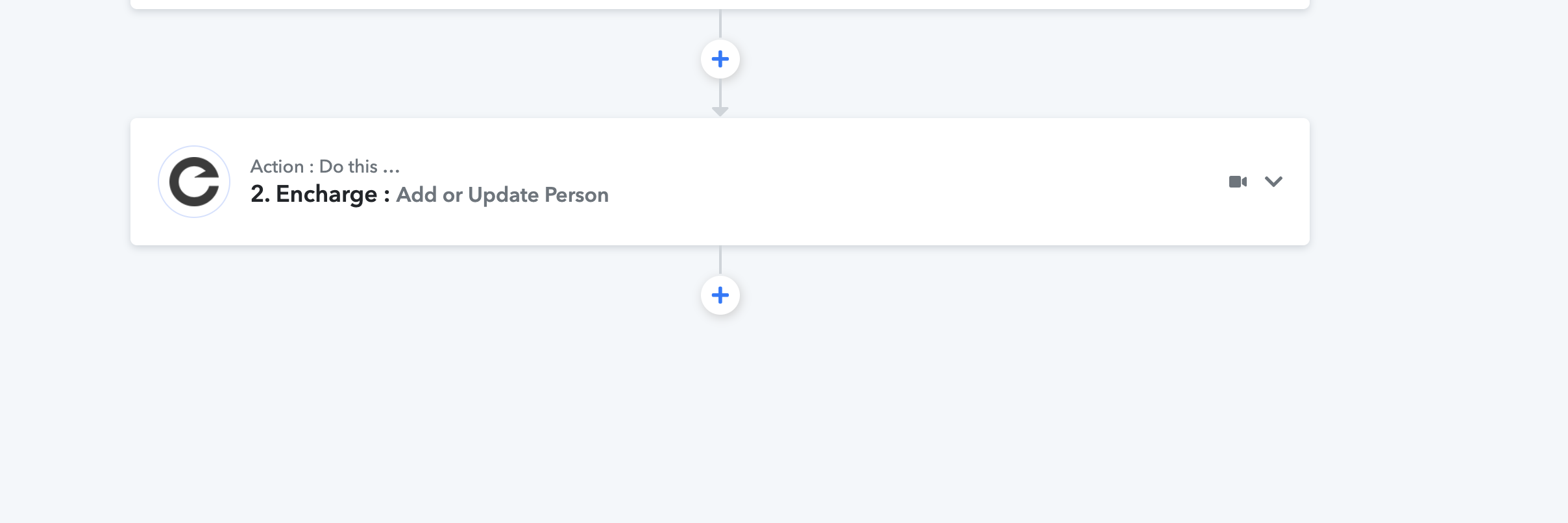1568x523 pixels.
Task: Open the Encharge action step card
Action: coord(720,182)
